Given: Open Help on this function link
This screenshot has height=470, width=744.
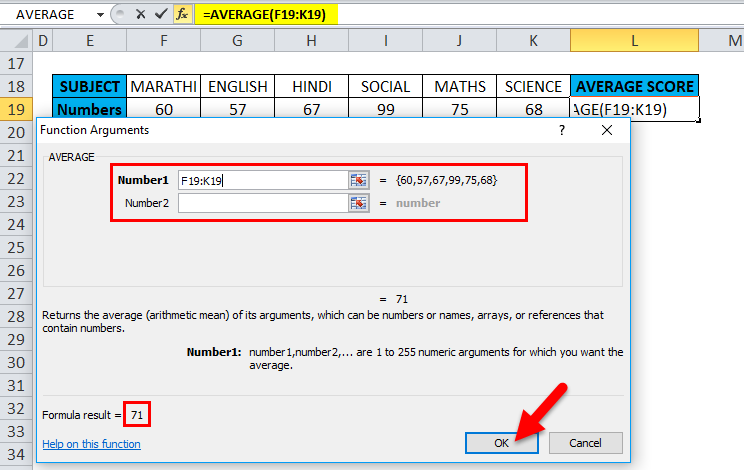Looking at the screenshot, I should click(x=92, y=444).
